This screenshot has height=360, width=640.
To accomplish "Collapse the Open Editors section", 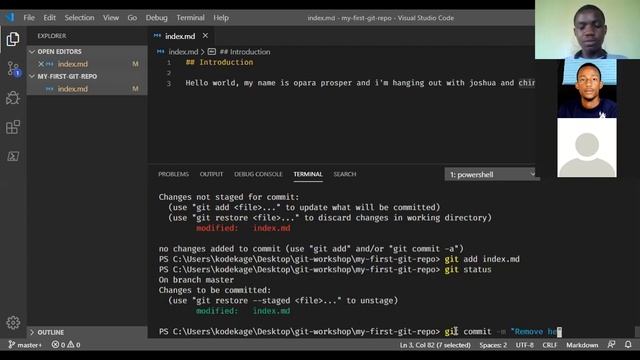I will click(32, 51).
